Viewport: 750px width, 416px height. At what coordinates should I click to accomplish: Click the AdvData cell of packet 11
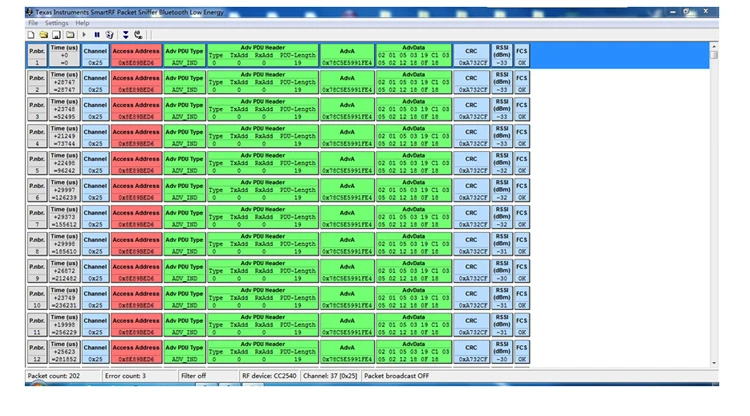tap(414, 325)
